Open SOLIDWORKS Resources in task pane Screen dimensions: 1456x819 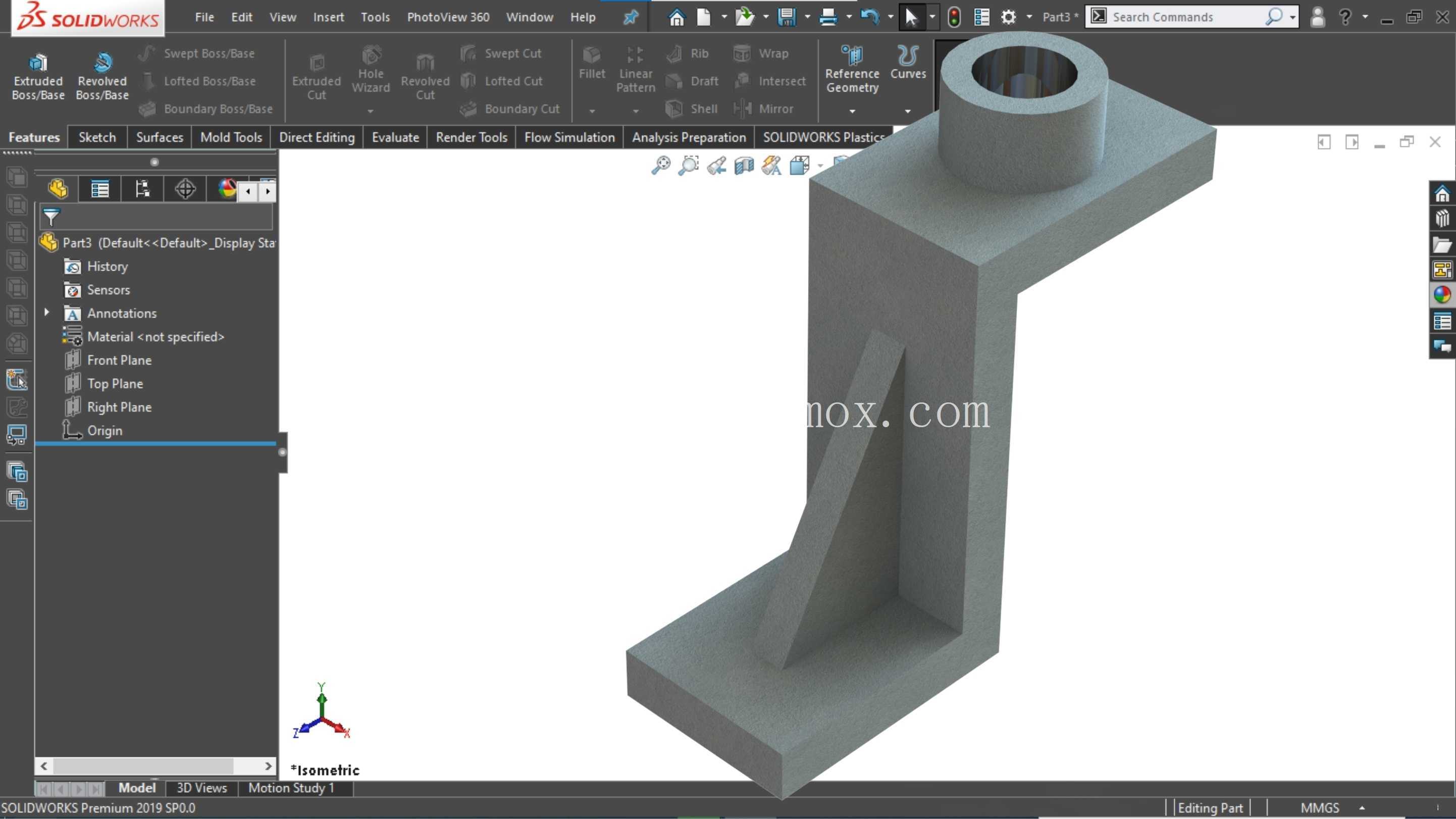1442,194
